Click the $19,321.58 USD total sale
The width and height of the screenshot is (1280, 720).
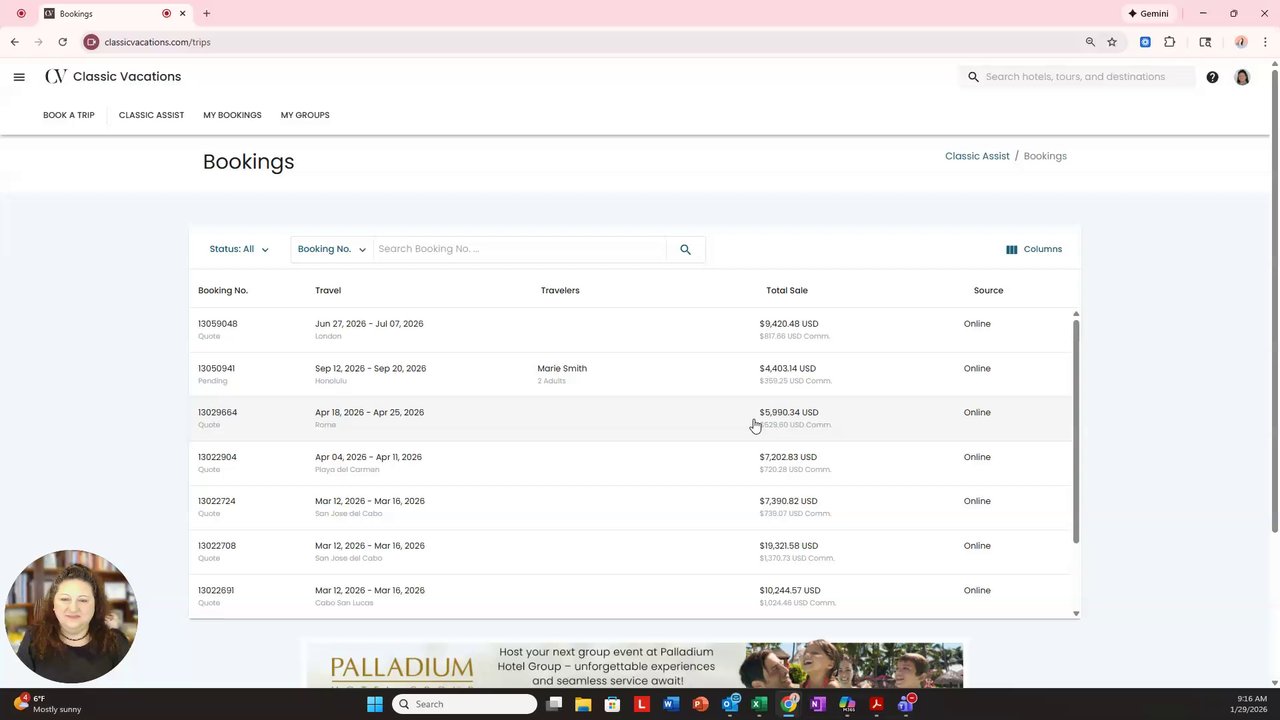click(x=788, y=546)
